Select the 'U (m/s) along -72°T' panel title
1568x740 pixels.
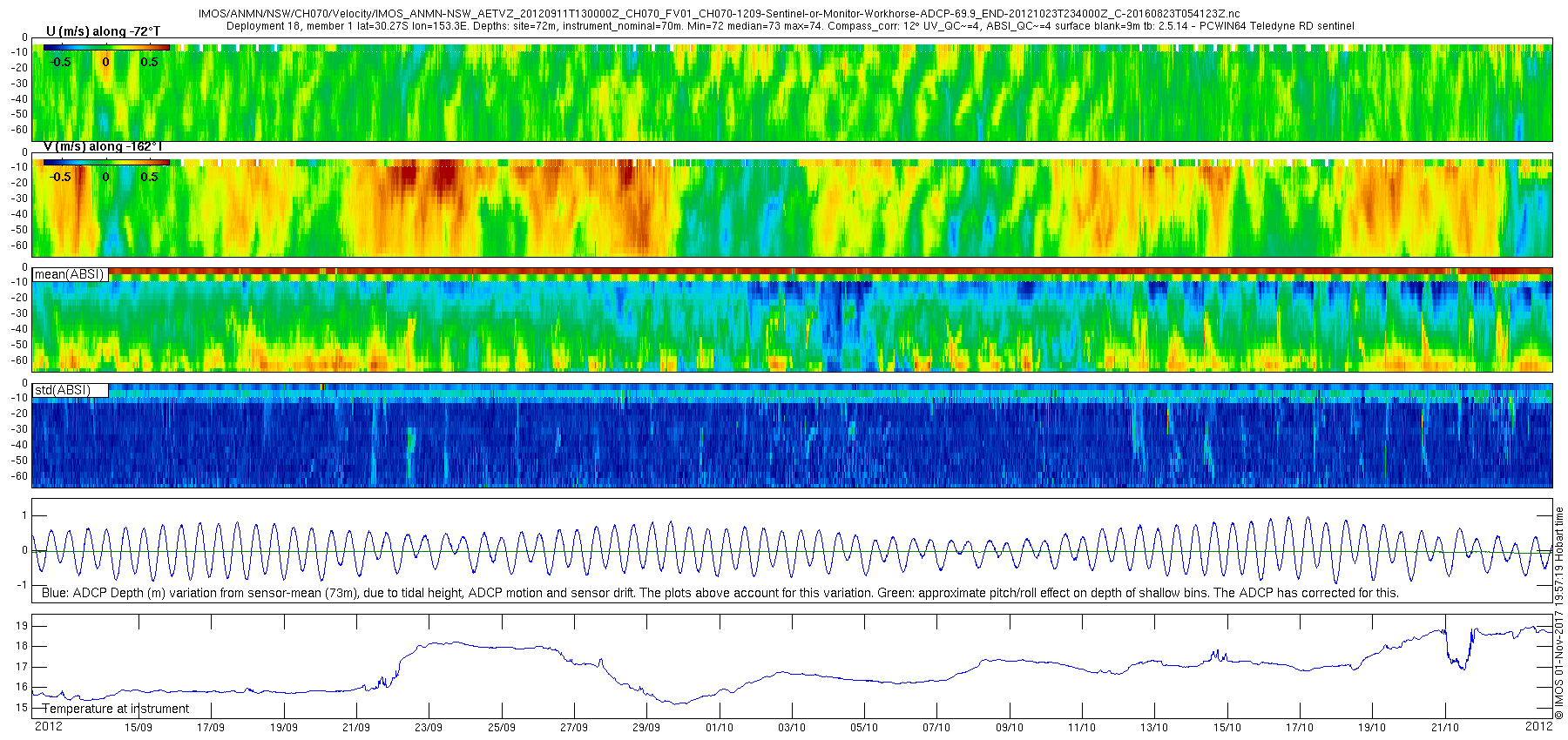[x=103, y=31]
